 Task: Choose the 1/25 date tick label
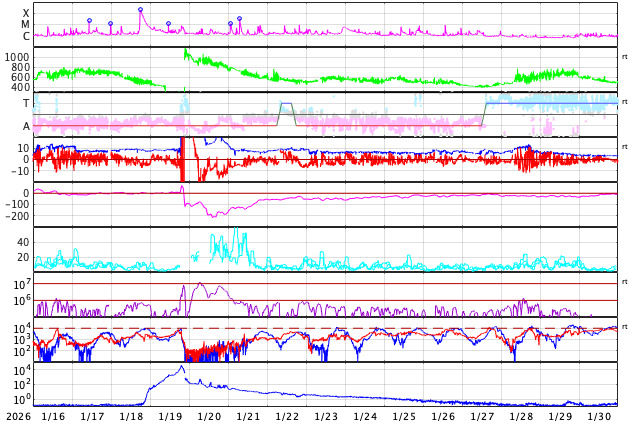[x=404, y=416]
